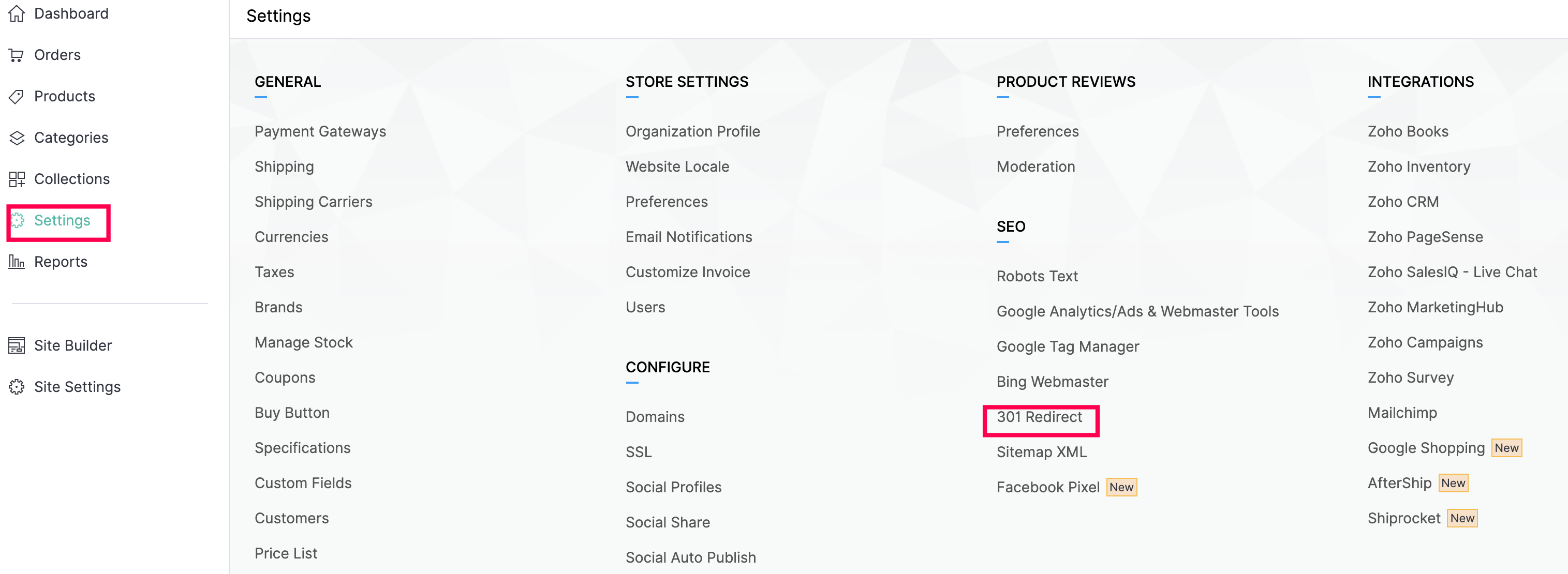Open Zoho Books integration

(x=1407, y=132)
